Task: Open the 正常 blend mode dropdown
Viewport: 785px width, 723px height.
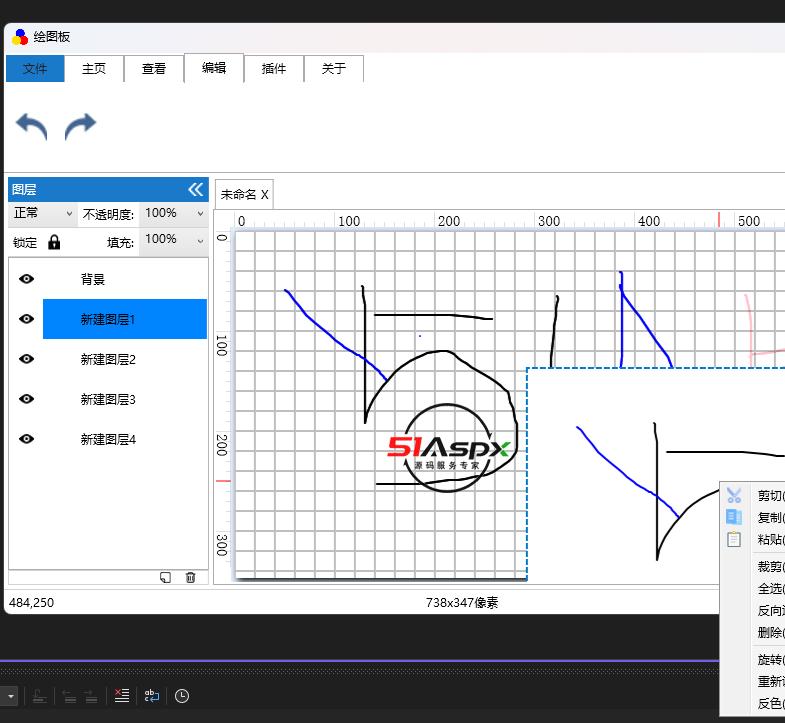Action: [42, 214]
